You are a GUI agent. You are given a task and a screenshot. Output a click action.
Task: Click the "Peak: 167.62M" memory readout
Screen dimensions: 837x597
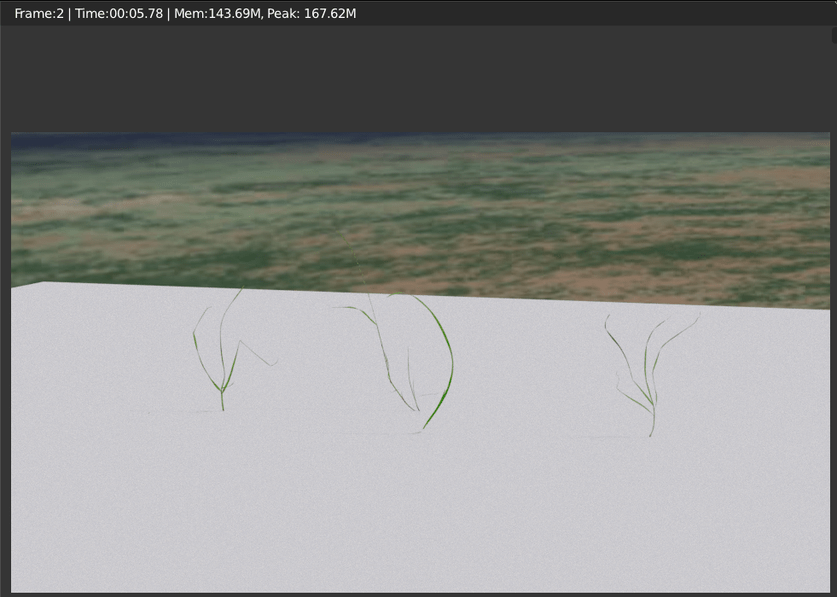coord(312,13)
